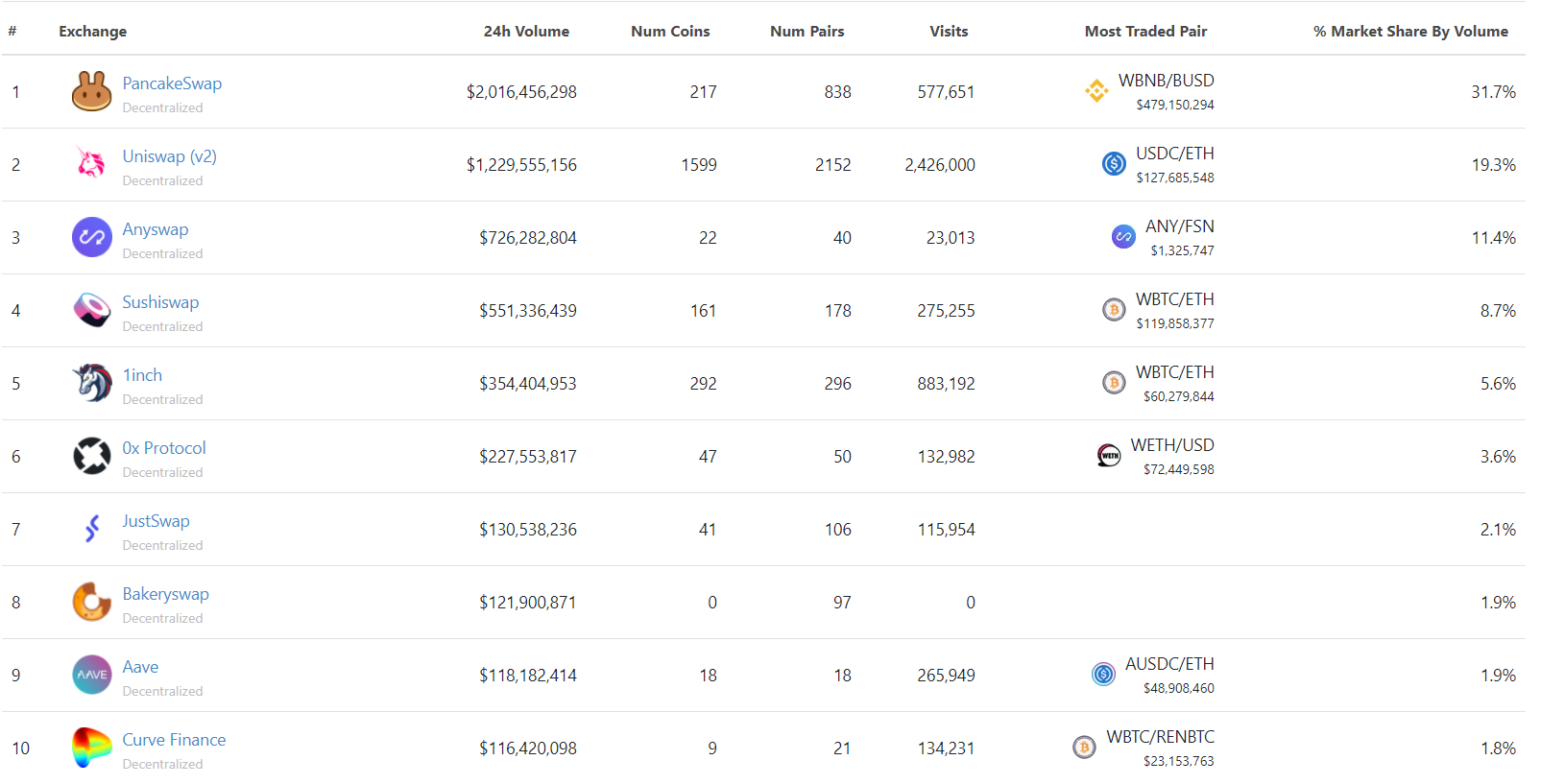
Task: Select the USDC/ETH pair text
Action: tap(1174, 154)
